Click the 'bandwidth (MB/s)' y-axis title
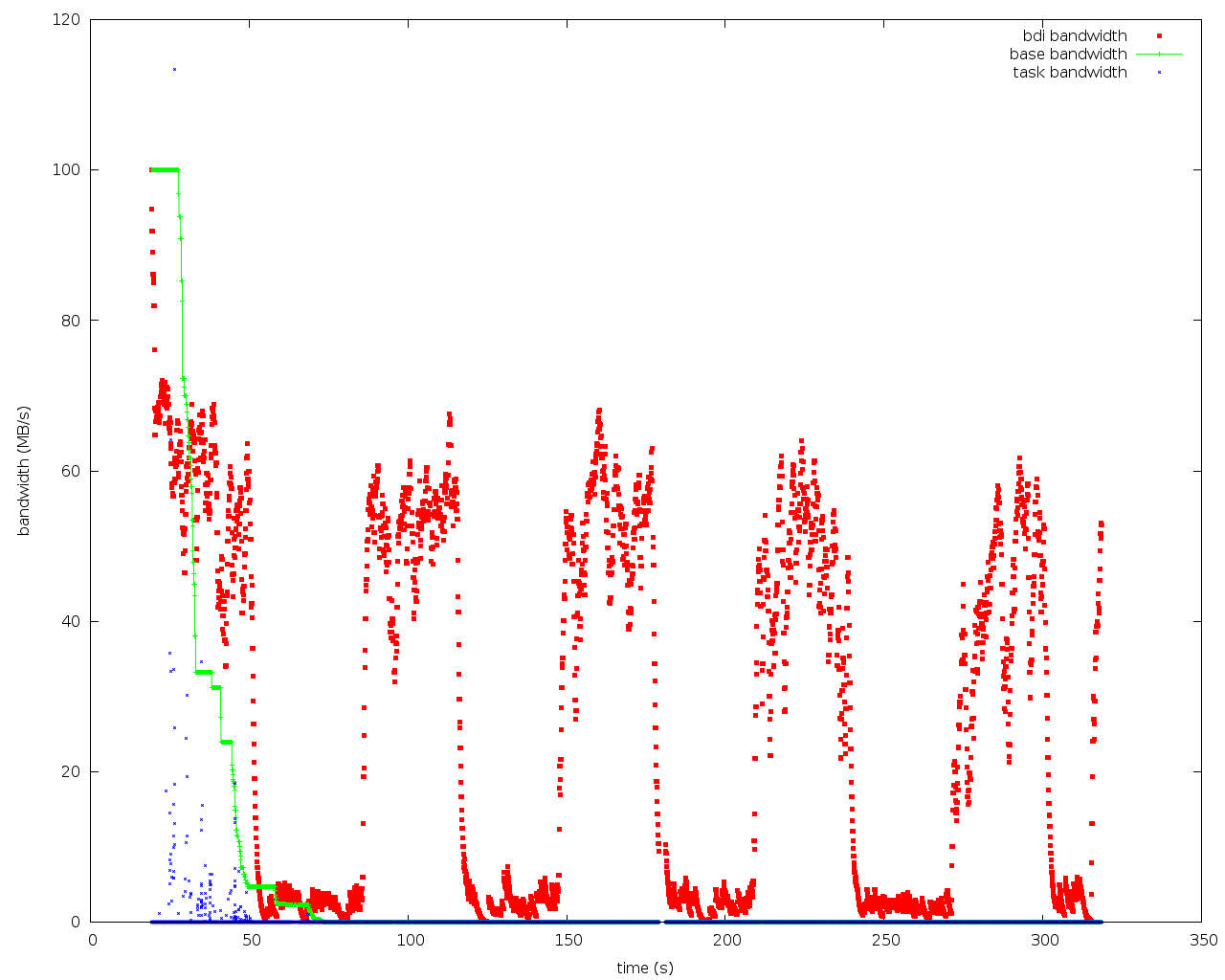Screen dimensions: 1225x980 pyautogui.click(x=24, y=471)
